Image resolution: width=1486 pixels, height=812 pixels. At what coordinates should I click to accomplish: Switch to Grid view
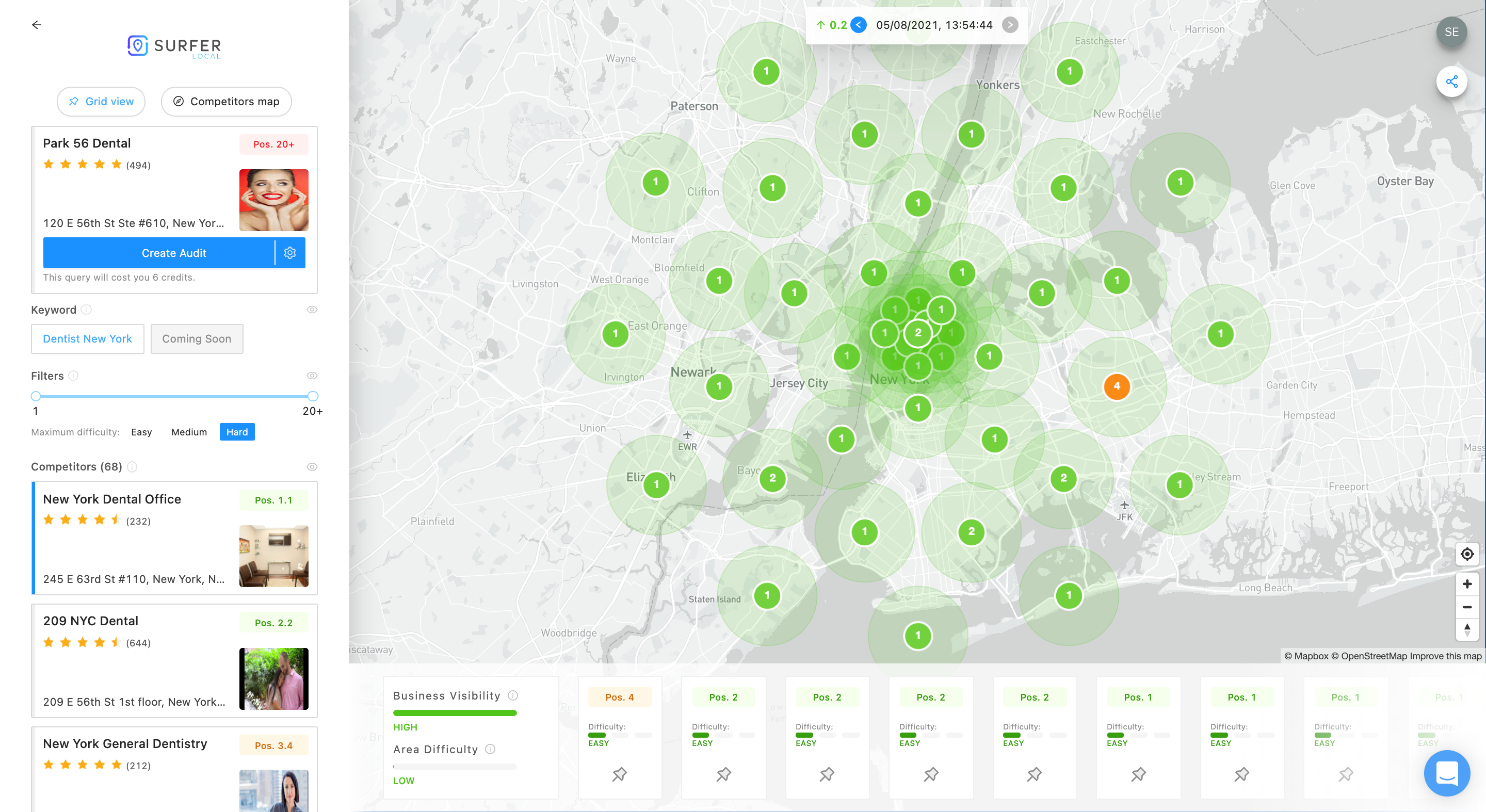[x=101, y=102]
